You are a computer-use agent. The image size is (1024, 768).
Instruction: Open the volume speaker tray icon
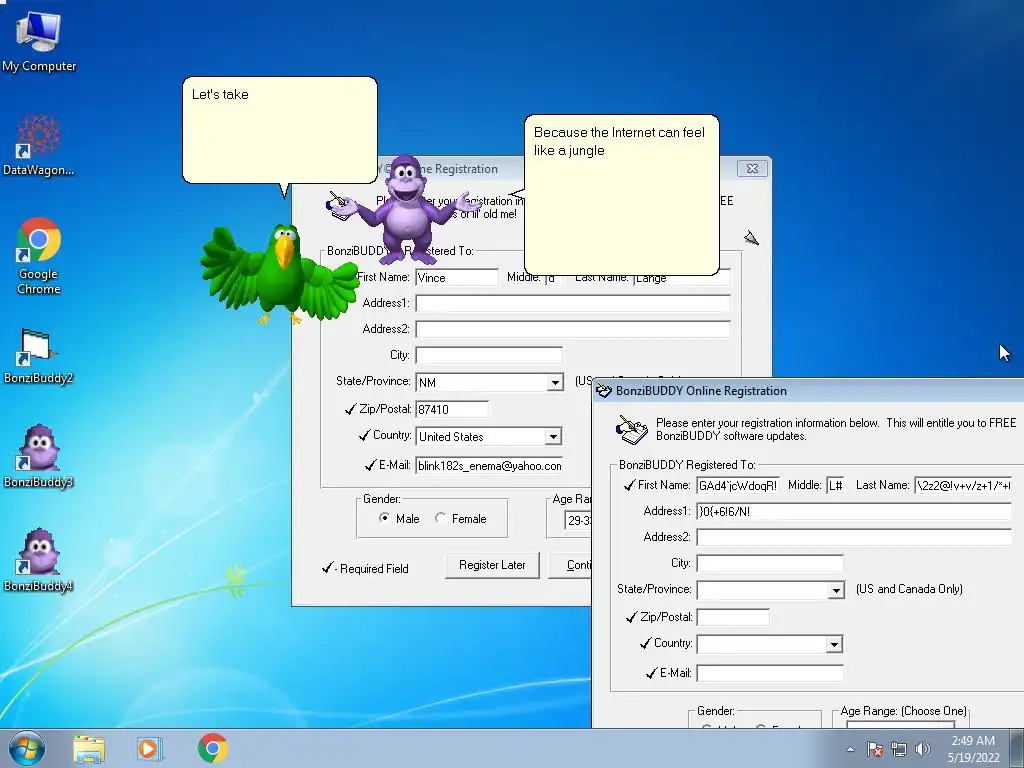922,749
